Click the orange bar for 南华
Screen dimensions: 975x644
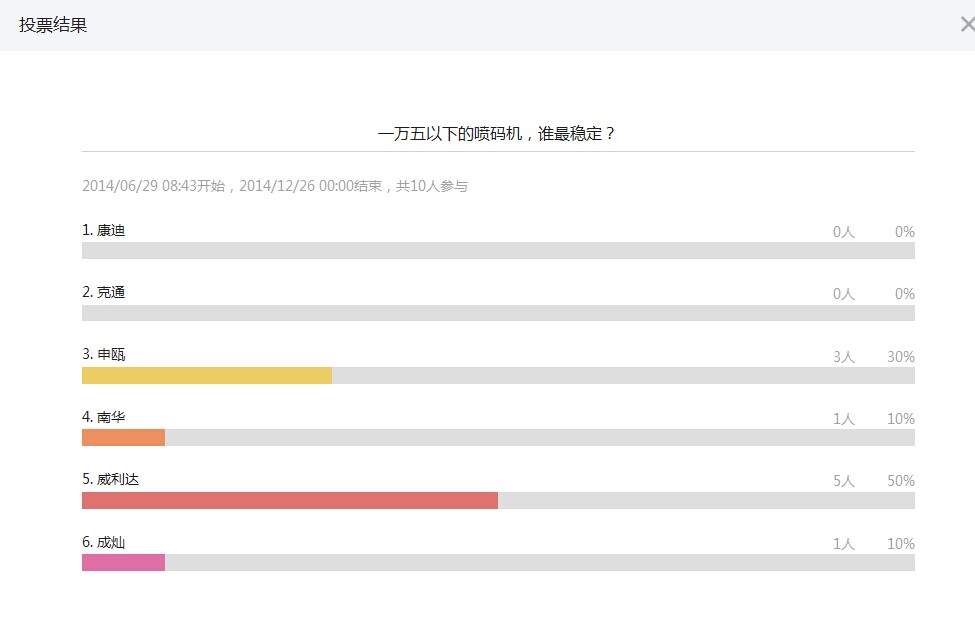point(124,438)
